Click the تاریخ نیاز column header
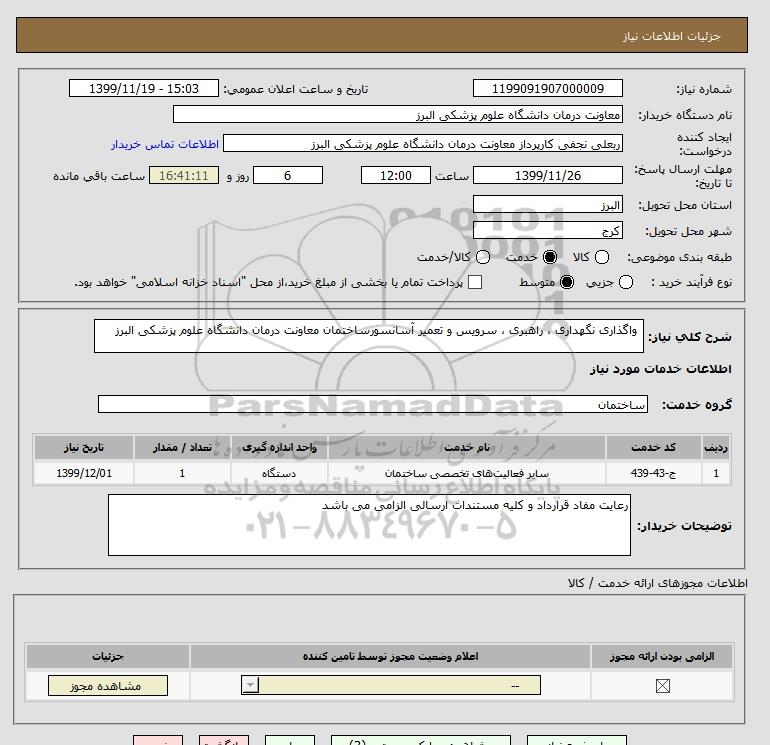This screenshot has height=745, width=770. pyautogui.click(x=84, y=447)
